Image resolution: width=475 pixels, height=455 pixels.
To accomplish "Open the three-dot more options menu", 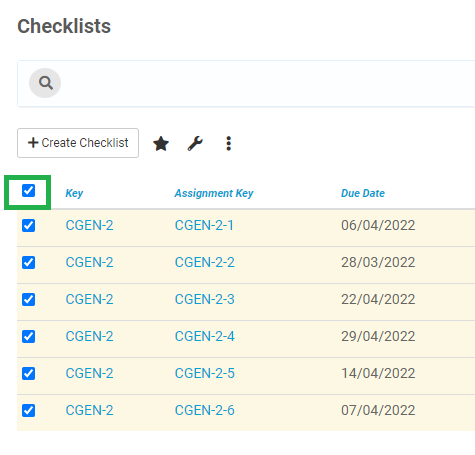I will click(x=228, y=143).
